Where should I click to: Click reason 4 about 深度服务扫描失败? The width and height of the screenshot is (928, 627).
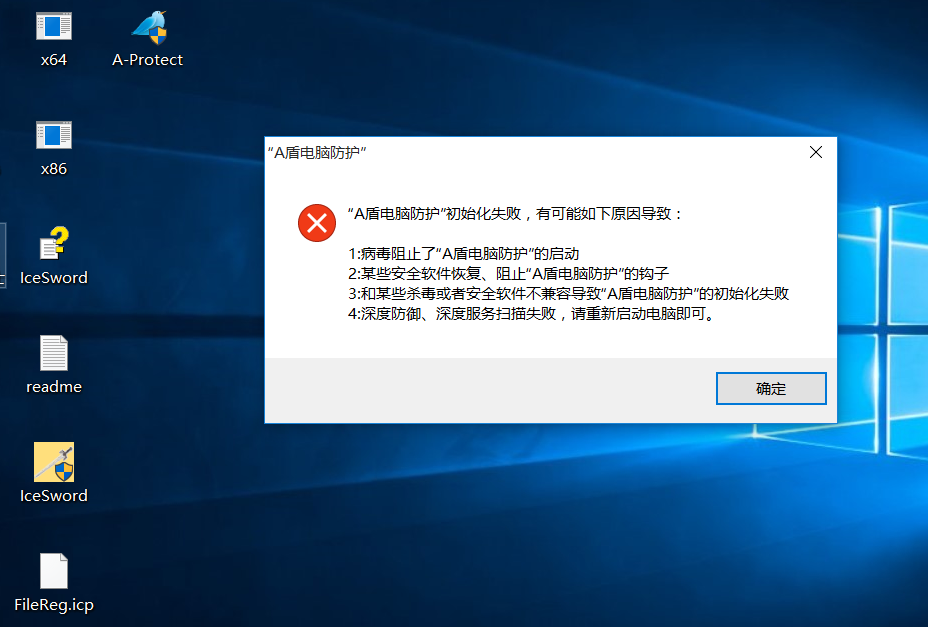pyautogui.click(x=533, y=314)
